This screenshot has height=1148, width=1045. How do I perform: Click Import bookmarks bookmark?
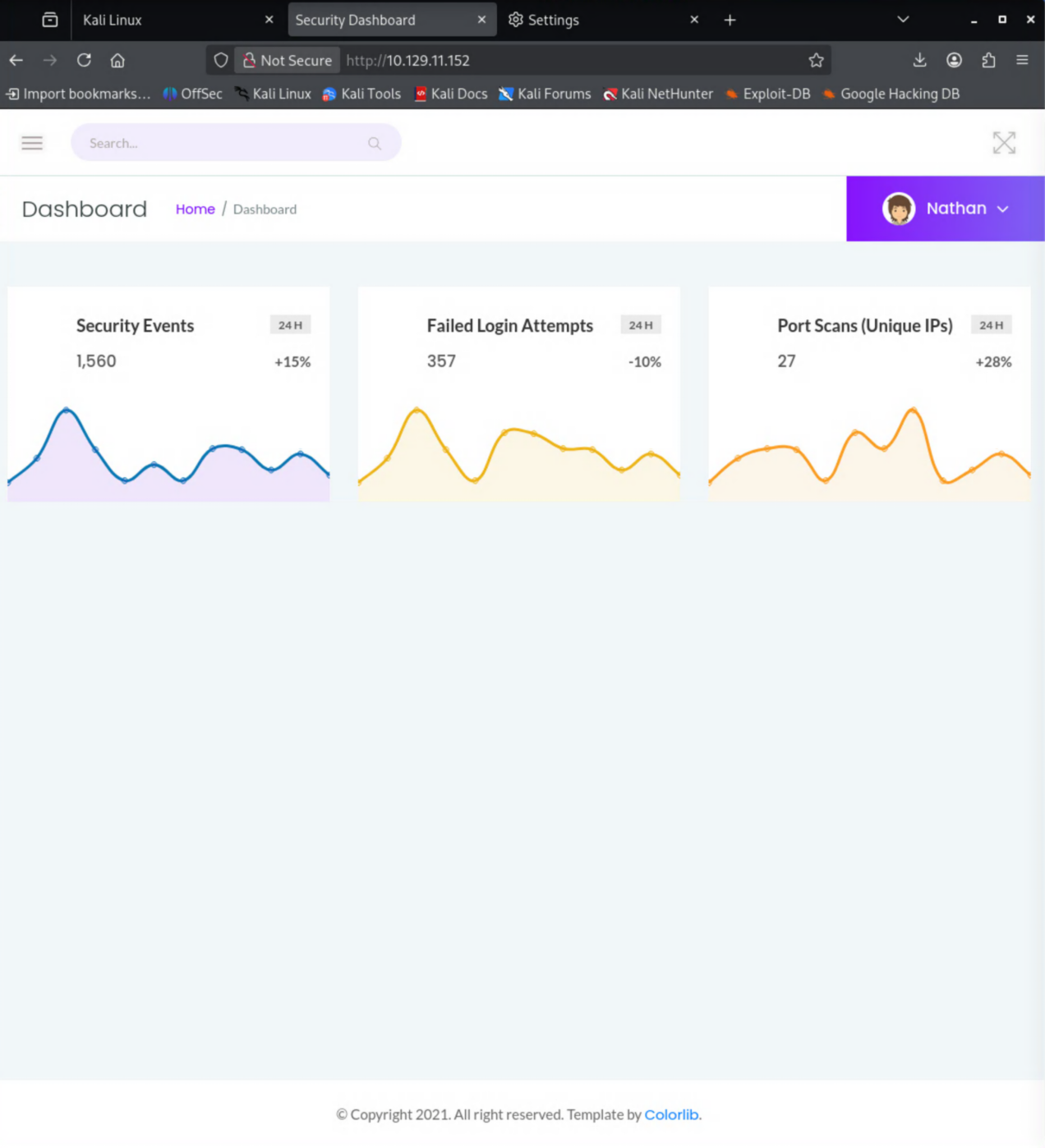(x=78, y=94)
